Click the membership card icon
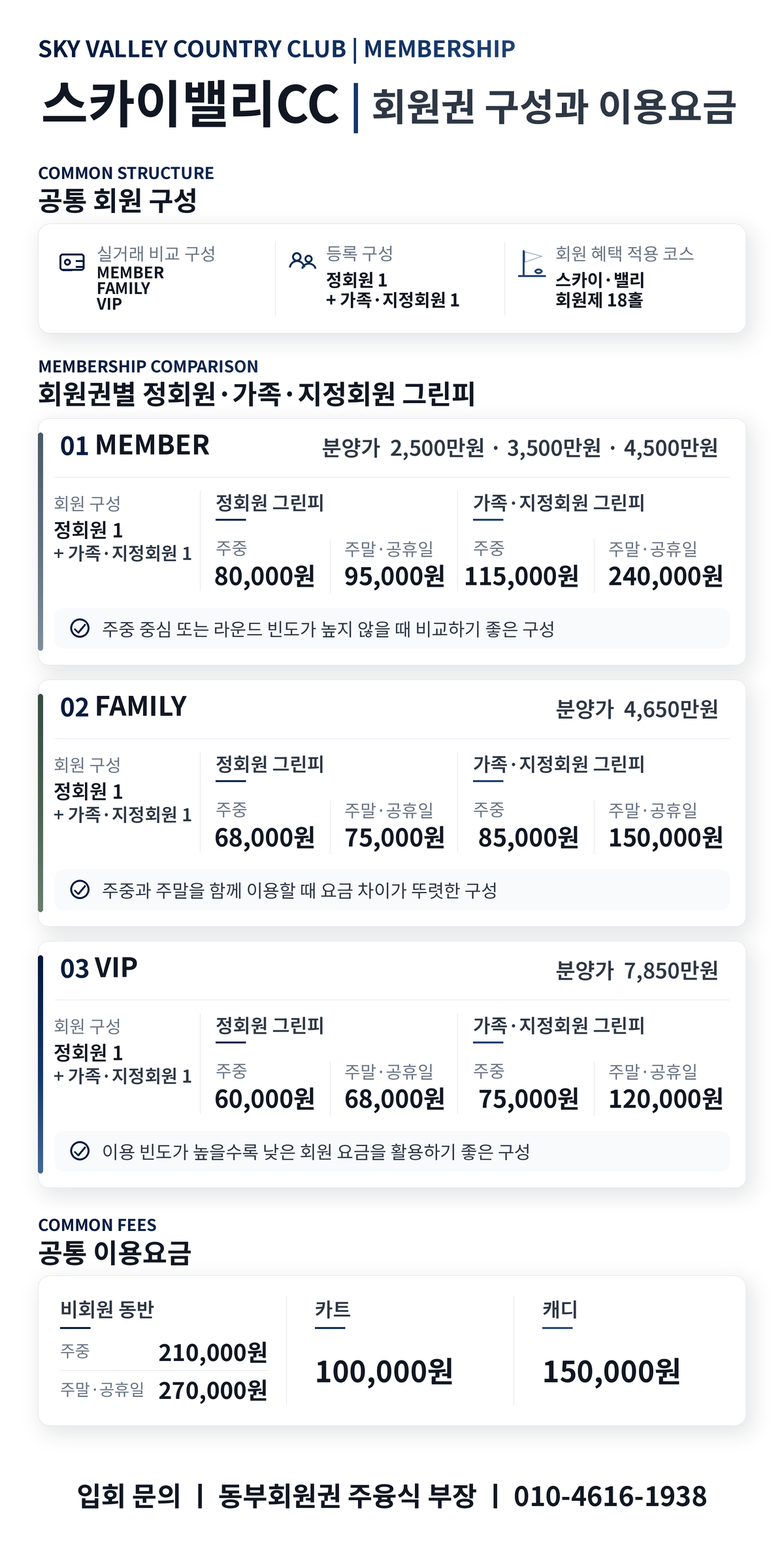784x1542 pixels. click(x=72, y=263)
